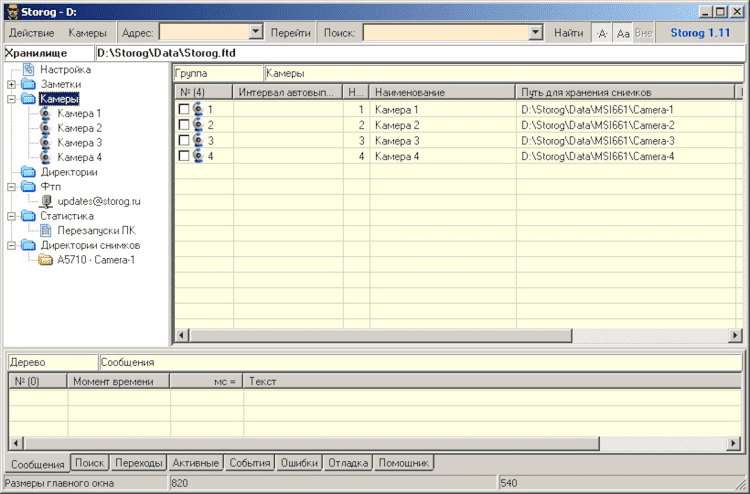This screenshot has width=750, height=494.
Task: Switch to the Сообщения tab
Action: pos(38,464)
